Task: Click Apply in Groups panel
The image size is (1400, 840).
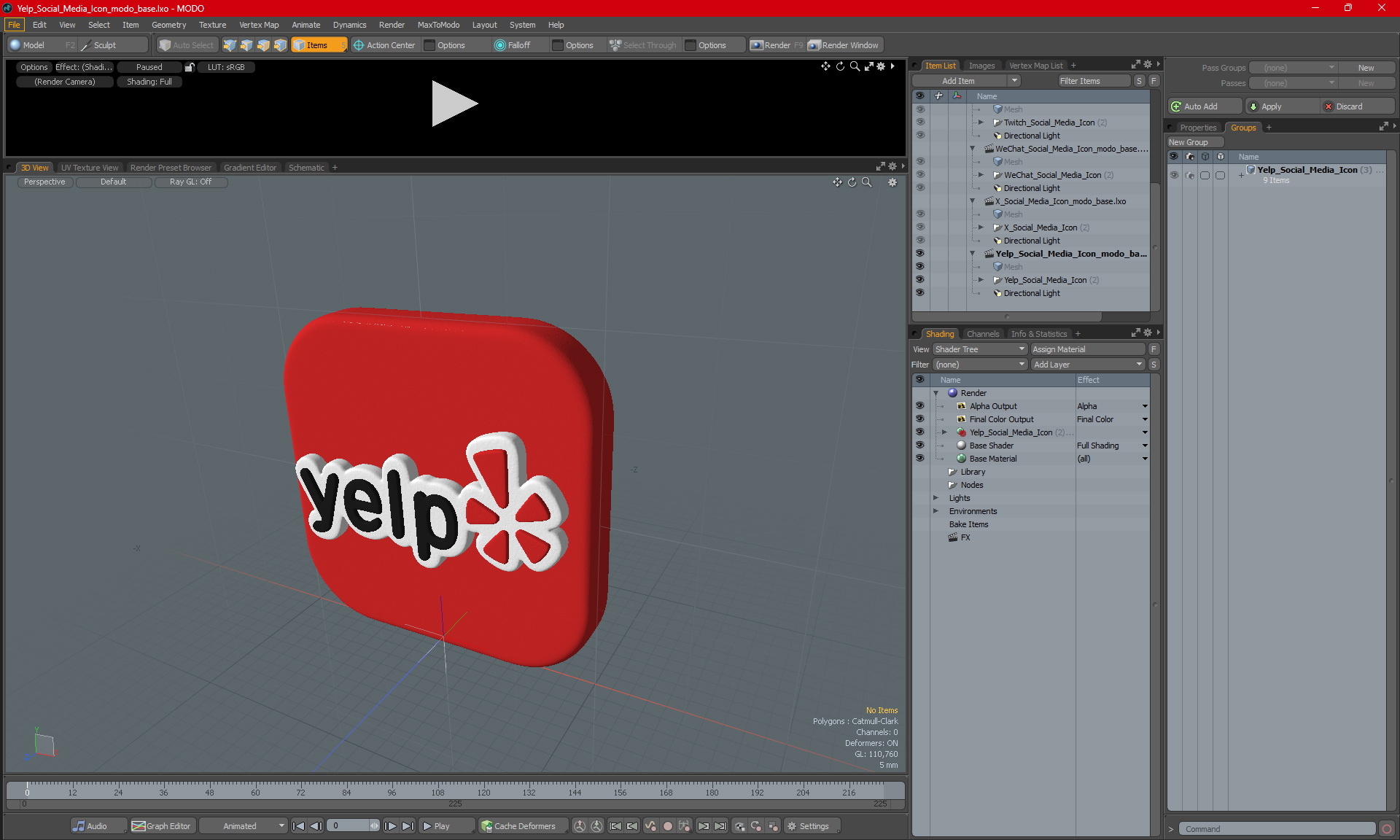Action: click(x=1281, y=106)
